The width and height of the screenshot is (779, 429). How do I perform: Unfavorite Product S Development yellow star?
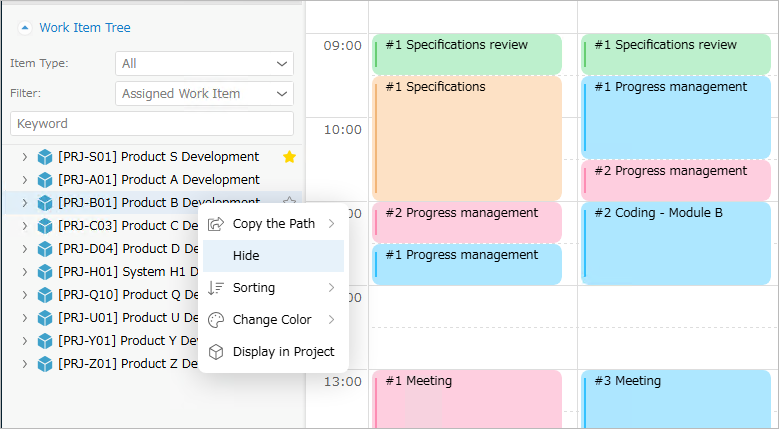pyautogui.click(x=289, y=157)
